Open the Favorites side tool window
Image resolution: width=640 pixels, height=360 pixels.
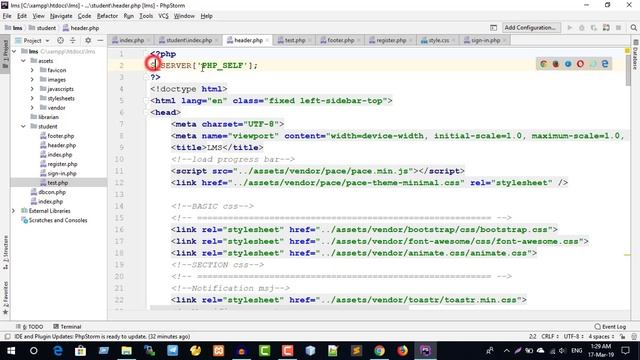[5, 298]
